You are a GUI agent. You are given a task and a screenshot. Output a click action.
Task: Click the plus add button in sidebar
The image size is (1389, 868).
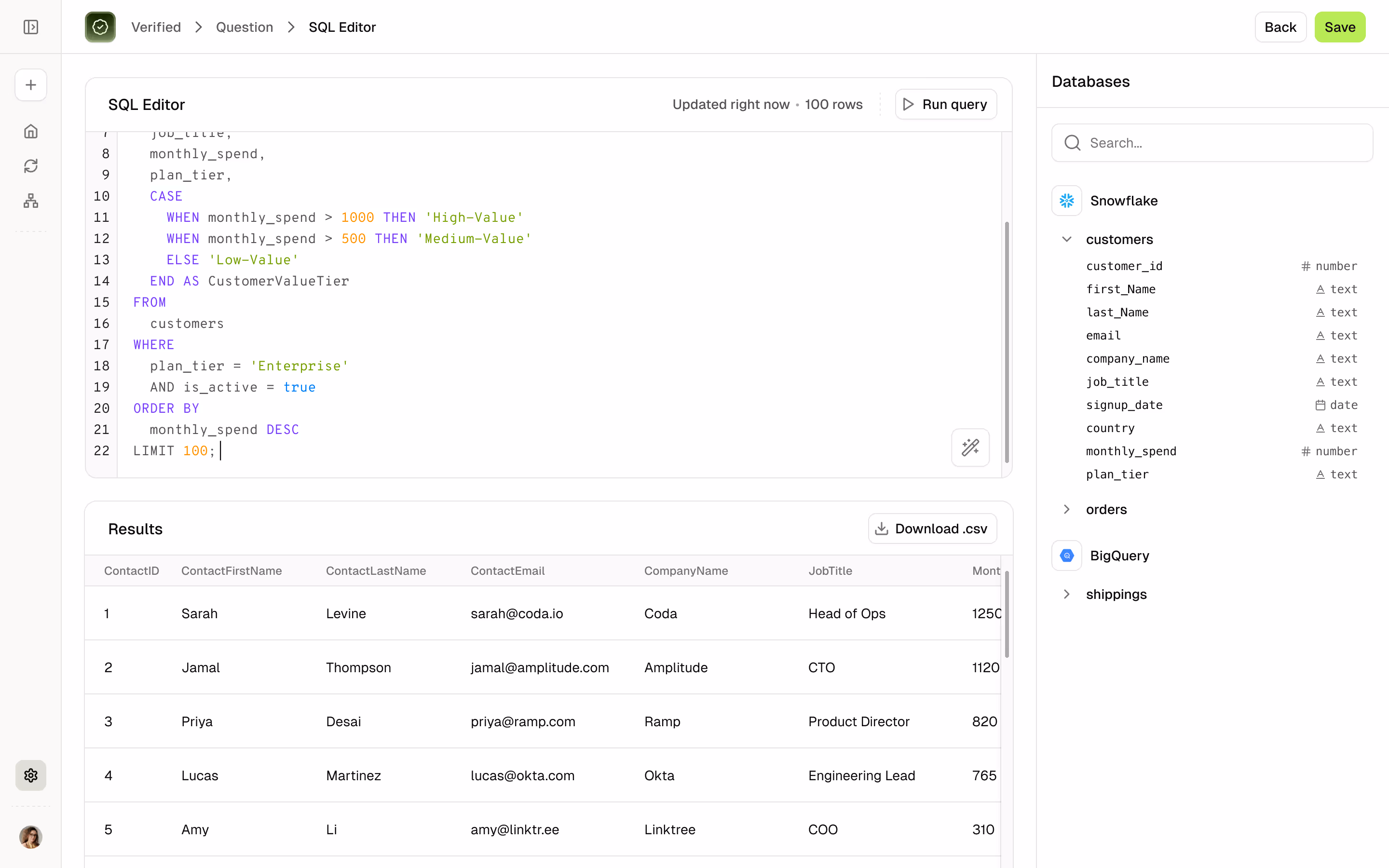click(x=31, y=85)
